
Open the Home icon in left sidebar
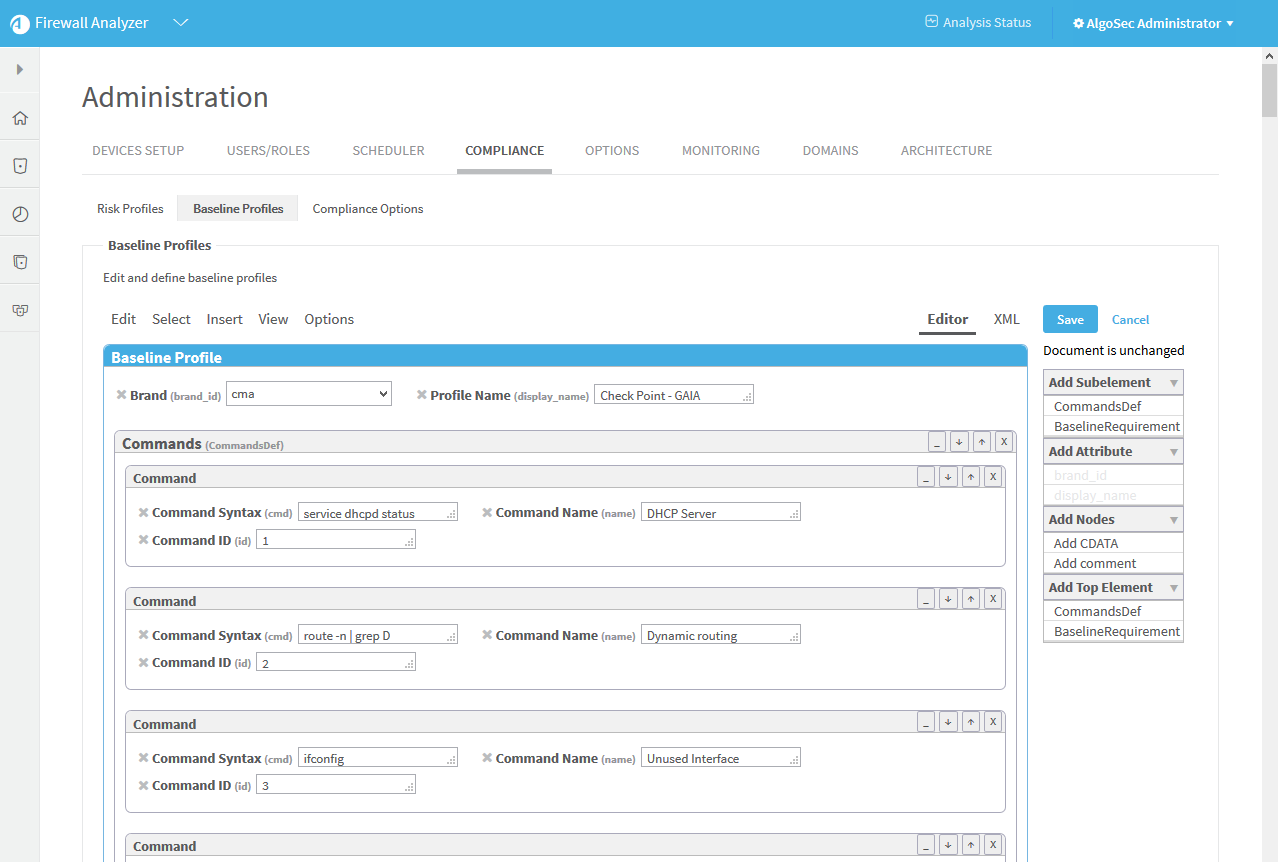pos(20,118)
